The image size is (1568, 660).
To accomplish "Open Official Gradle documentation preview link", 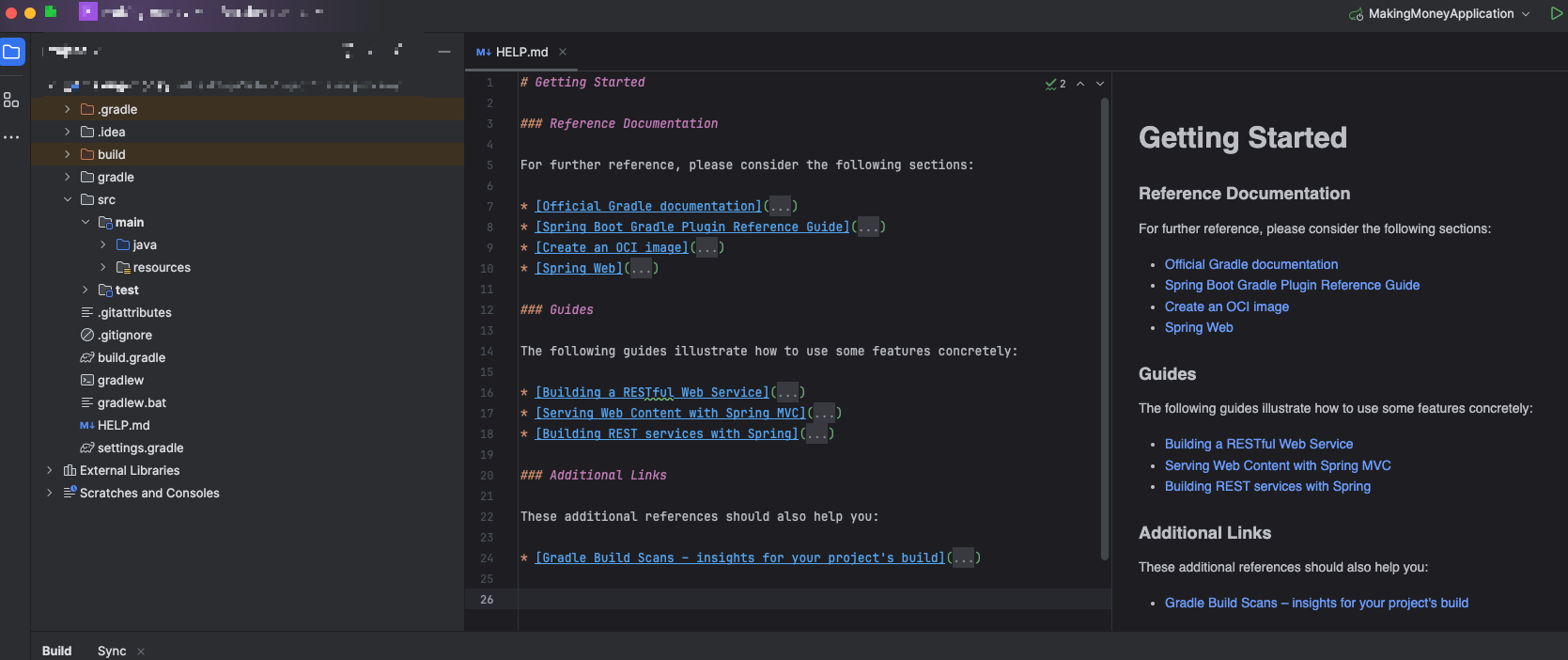I will [x=1251, y=264].
